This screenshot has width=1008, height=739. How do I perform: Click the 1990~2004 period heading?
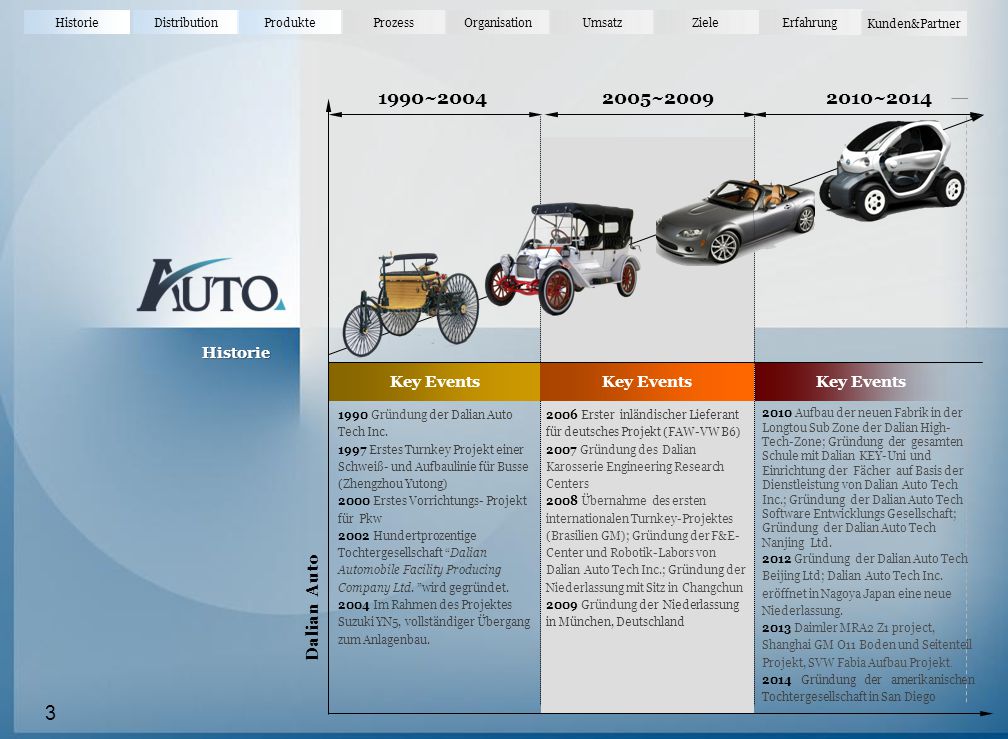433,99
